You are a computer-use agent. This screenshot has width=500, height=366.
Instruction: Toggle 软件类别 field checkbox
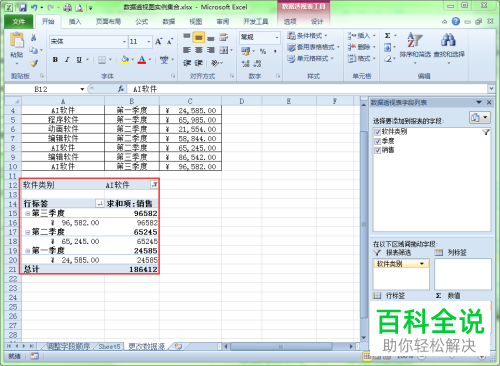point(377,132)
